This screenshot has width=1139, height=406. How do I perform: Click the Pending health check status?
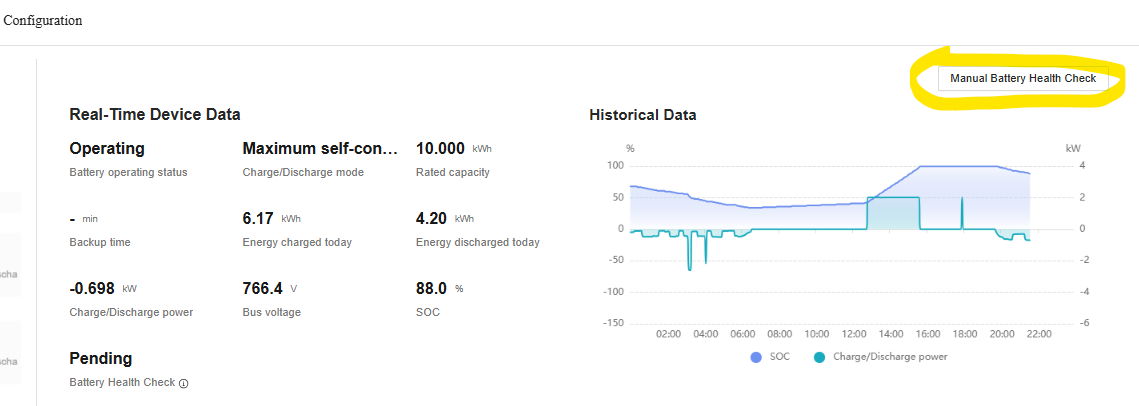pos(100,358)
